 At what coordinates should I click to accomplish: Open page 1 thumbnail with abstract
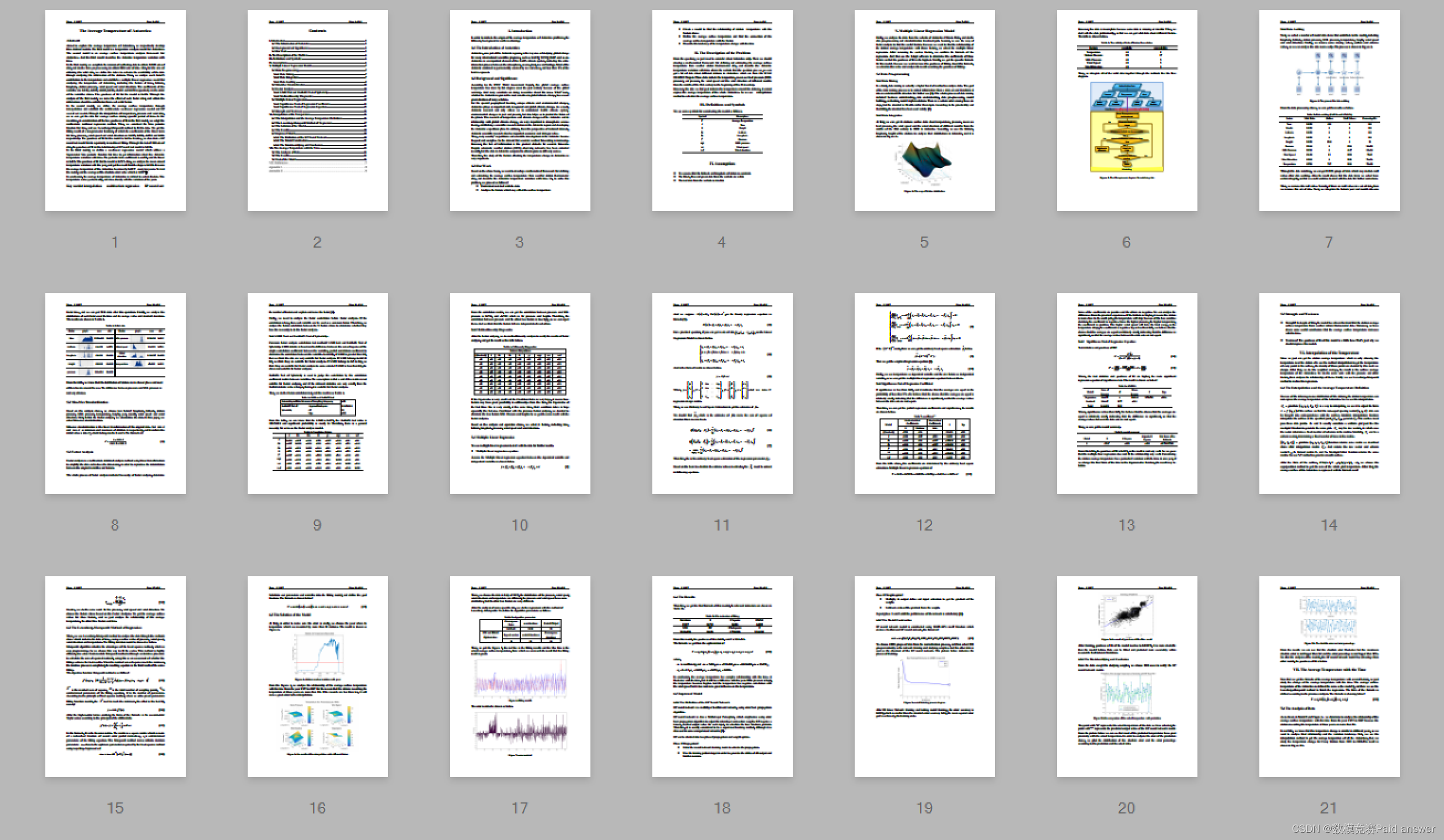coord(115,110)
